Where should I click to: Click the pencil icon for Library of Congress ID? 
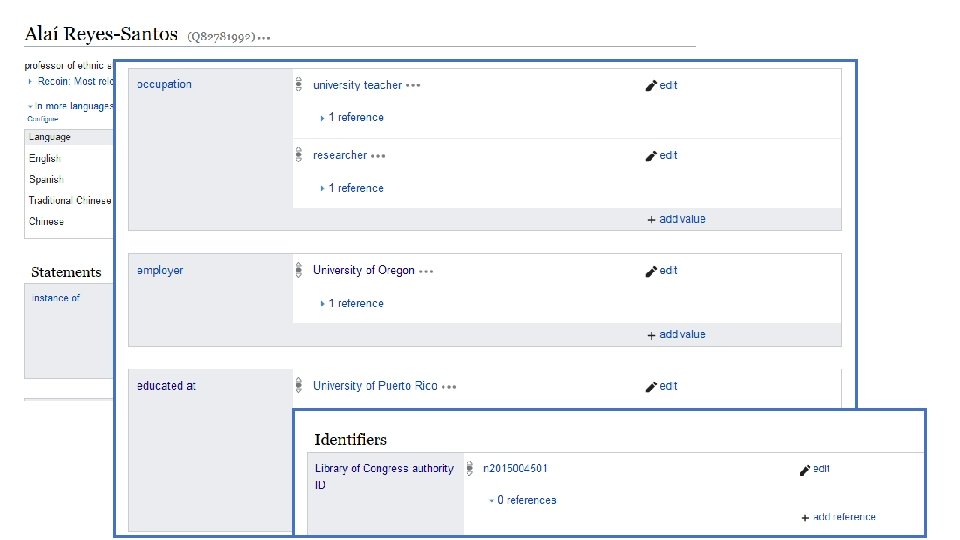coord(805,469)
